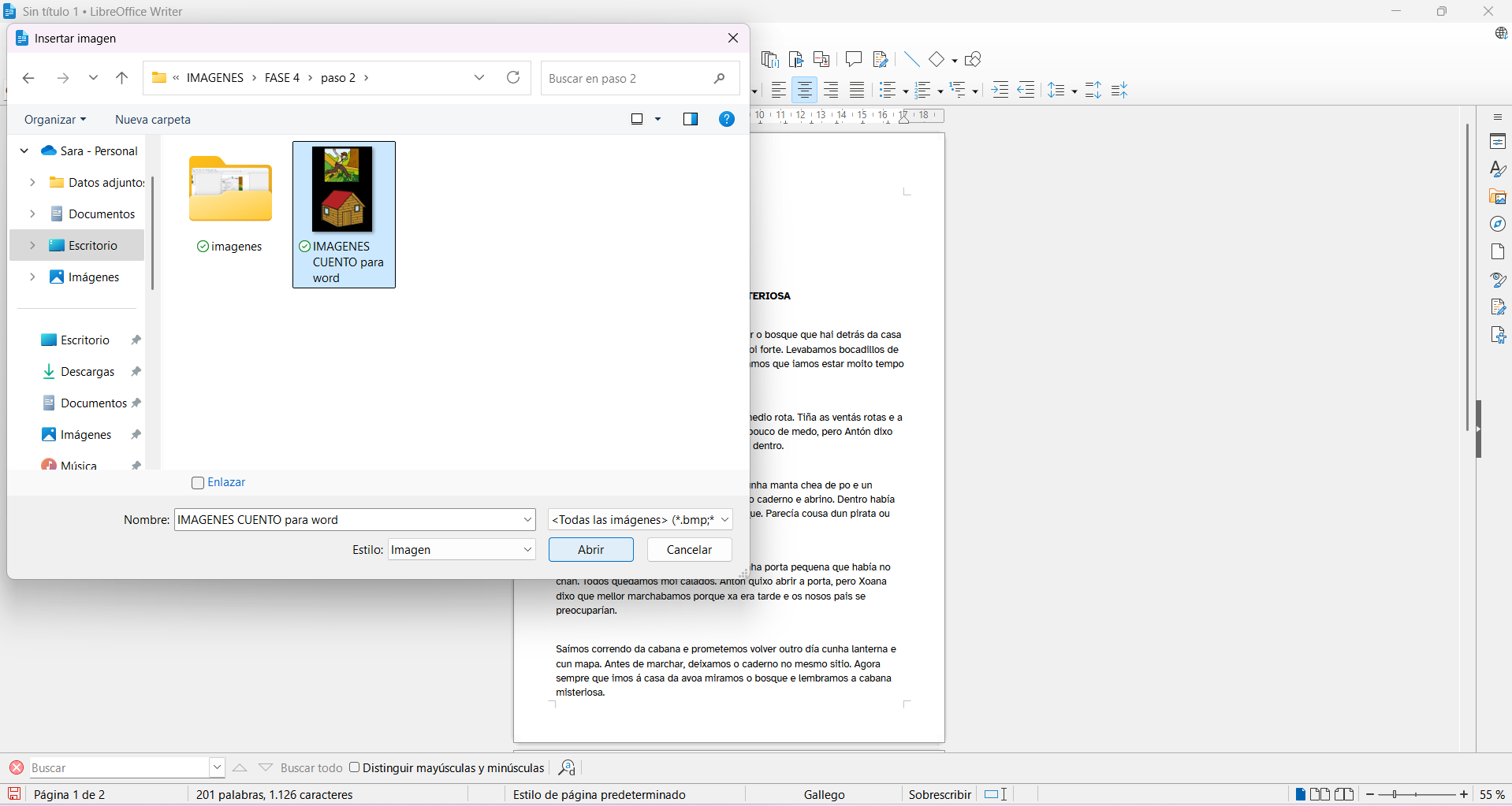Click the Center alignment icon
The image size is (1512, 806).
click(804, 91)
